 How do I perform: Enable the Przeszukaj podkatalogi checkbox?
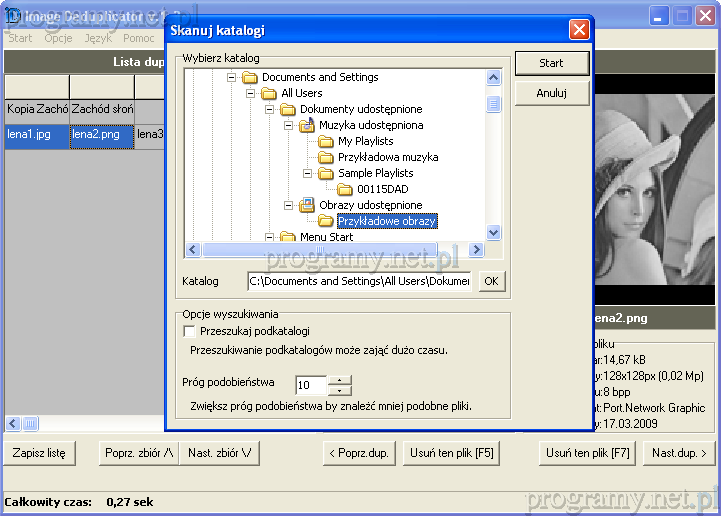[x=189, y=331]
